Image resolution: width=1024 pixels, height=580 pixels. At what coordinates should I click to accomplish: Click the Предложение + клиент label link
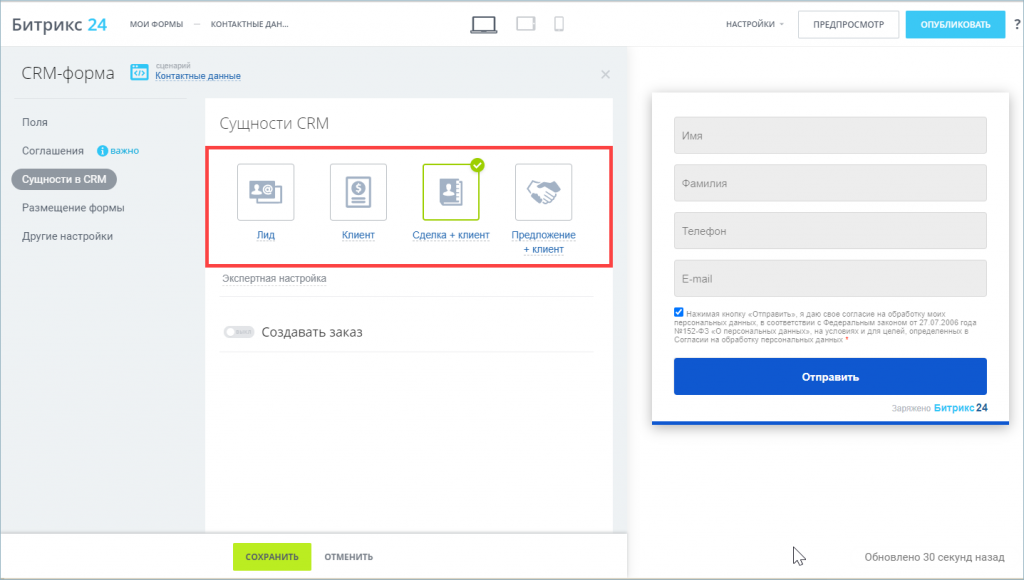click(x=543, y=242)
